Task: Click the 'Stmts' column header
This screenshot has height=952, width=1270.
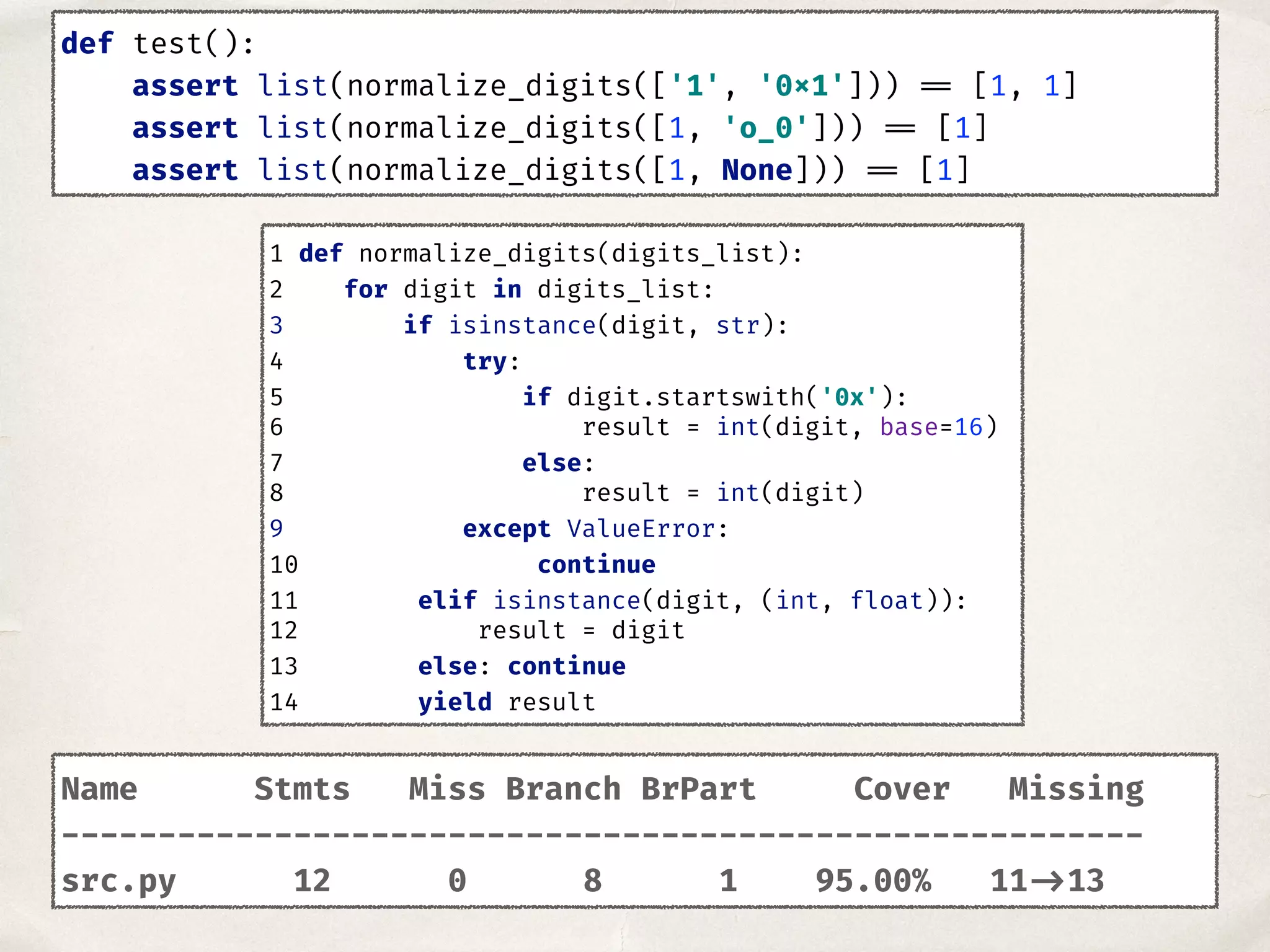Action: click(303, 789)
